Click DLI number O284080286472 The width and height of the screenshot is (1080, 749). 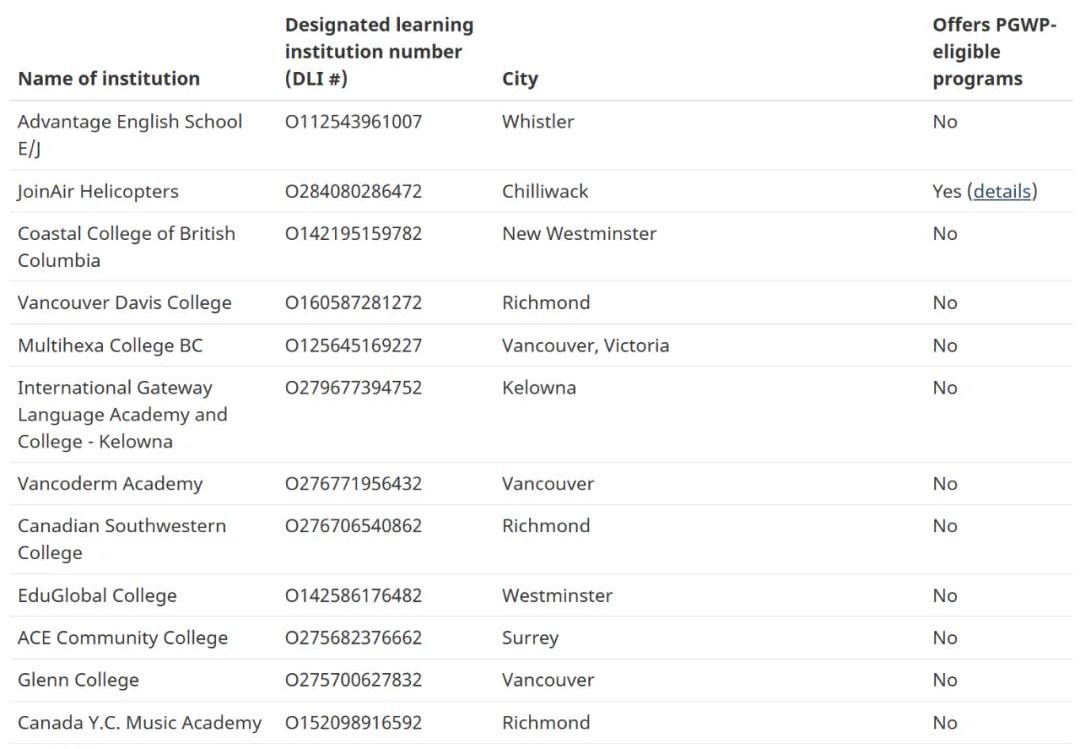[x=353, y=191]
